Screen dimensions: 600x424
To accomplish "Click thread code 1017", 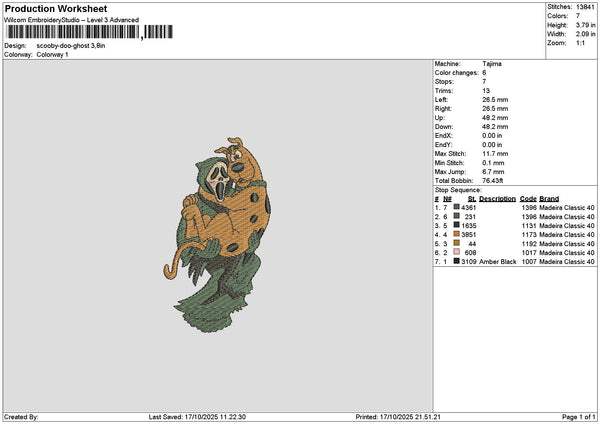I will (529, 253).
